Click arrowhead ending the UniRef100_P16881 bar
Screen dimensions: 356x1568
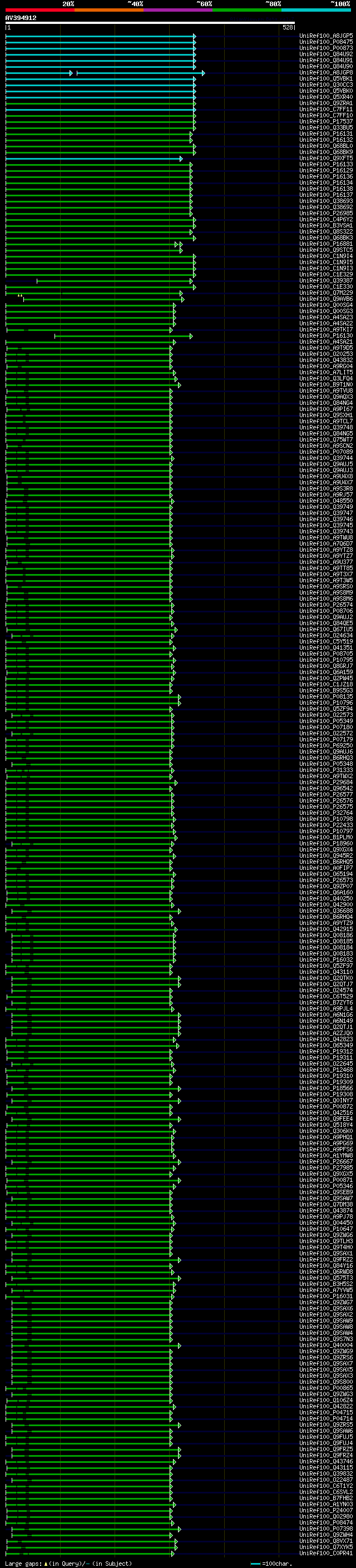coord(181,244)
